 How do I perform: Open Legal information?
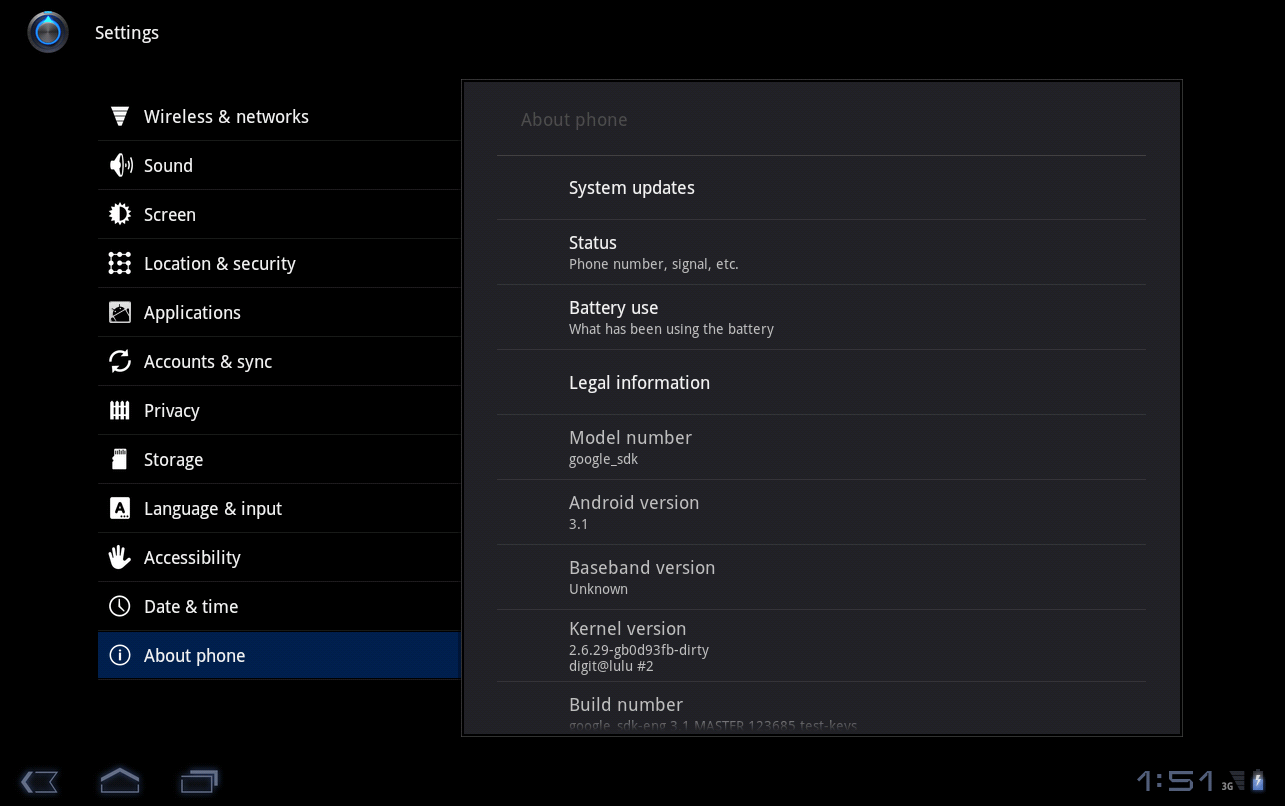(821, 382)
